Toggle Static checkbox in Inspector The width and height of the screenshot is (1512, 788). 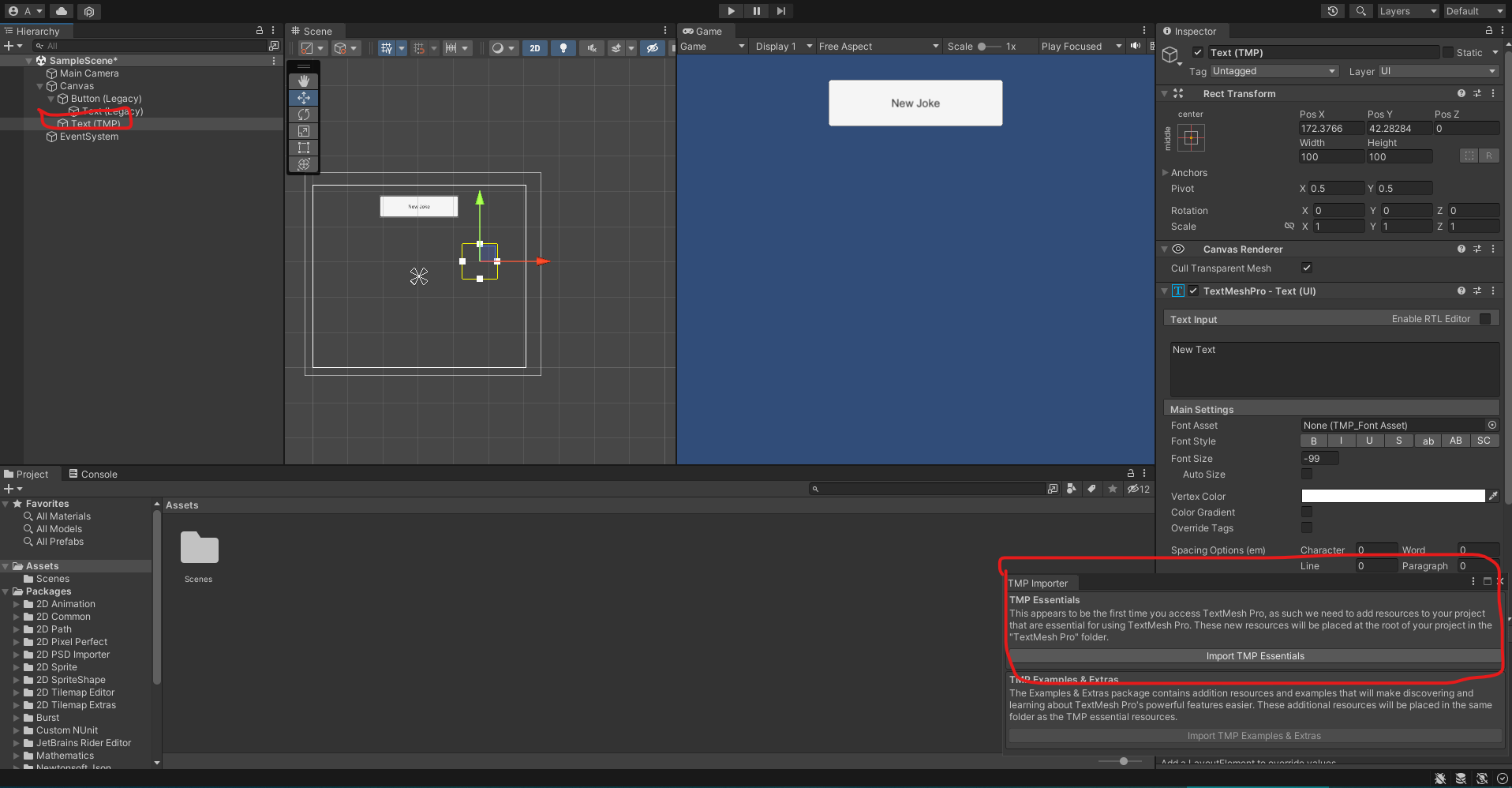1448,52
